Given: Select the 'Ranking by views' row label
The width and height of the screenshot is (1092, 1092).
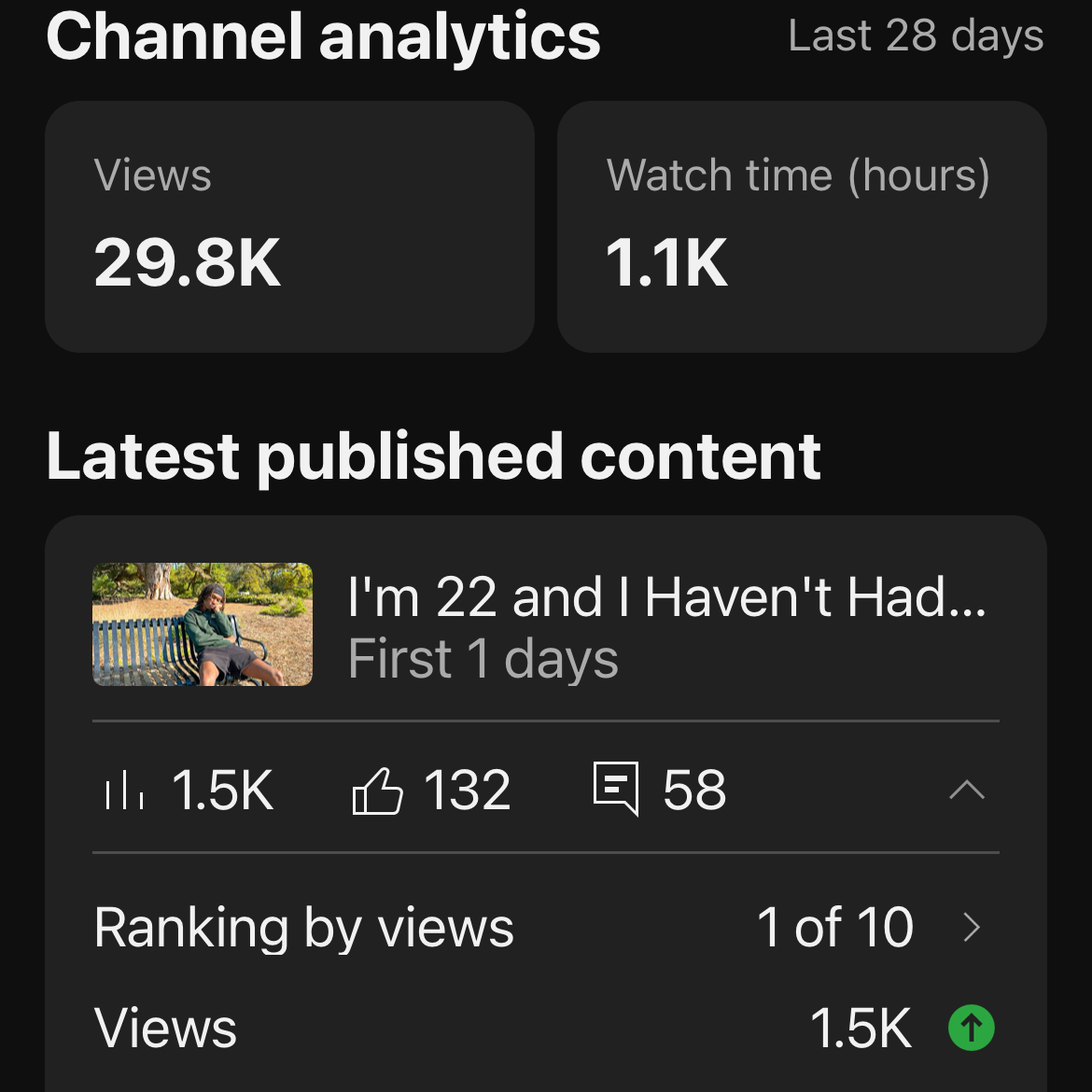Looking at the screenshot, I should [304, 928].
